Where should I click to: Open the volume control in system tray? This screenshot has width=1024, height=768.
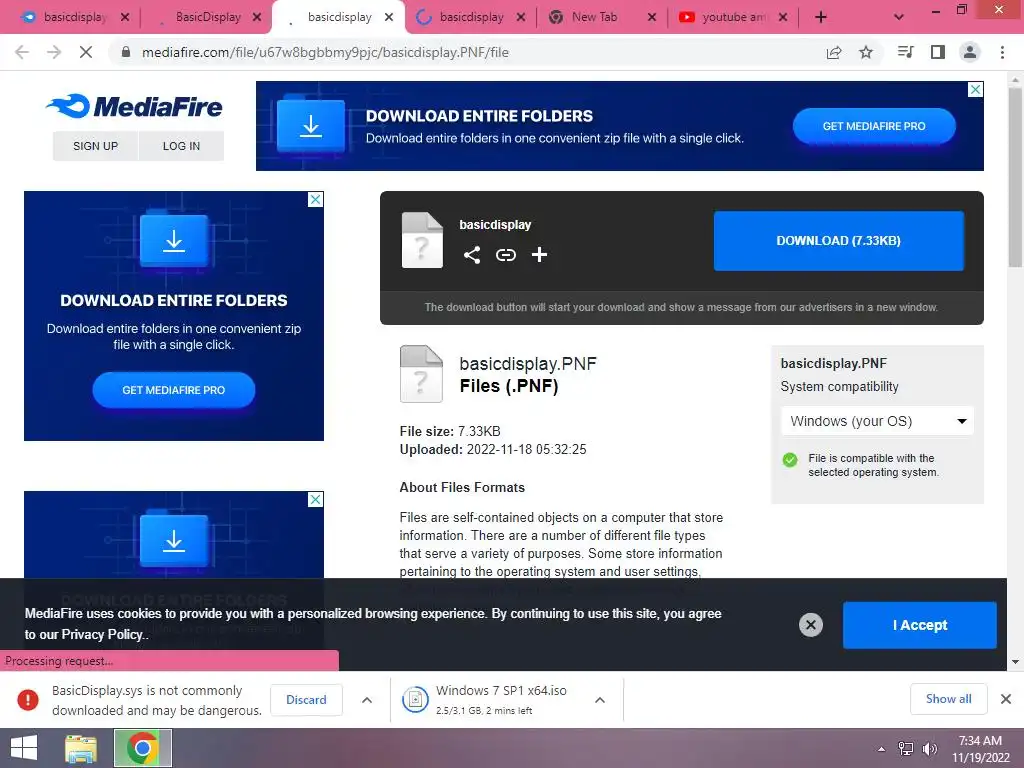point(929,749)
